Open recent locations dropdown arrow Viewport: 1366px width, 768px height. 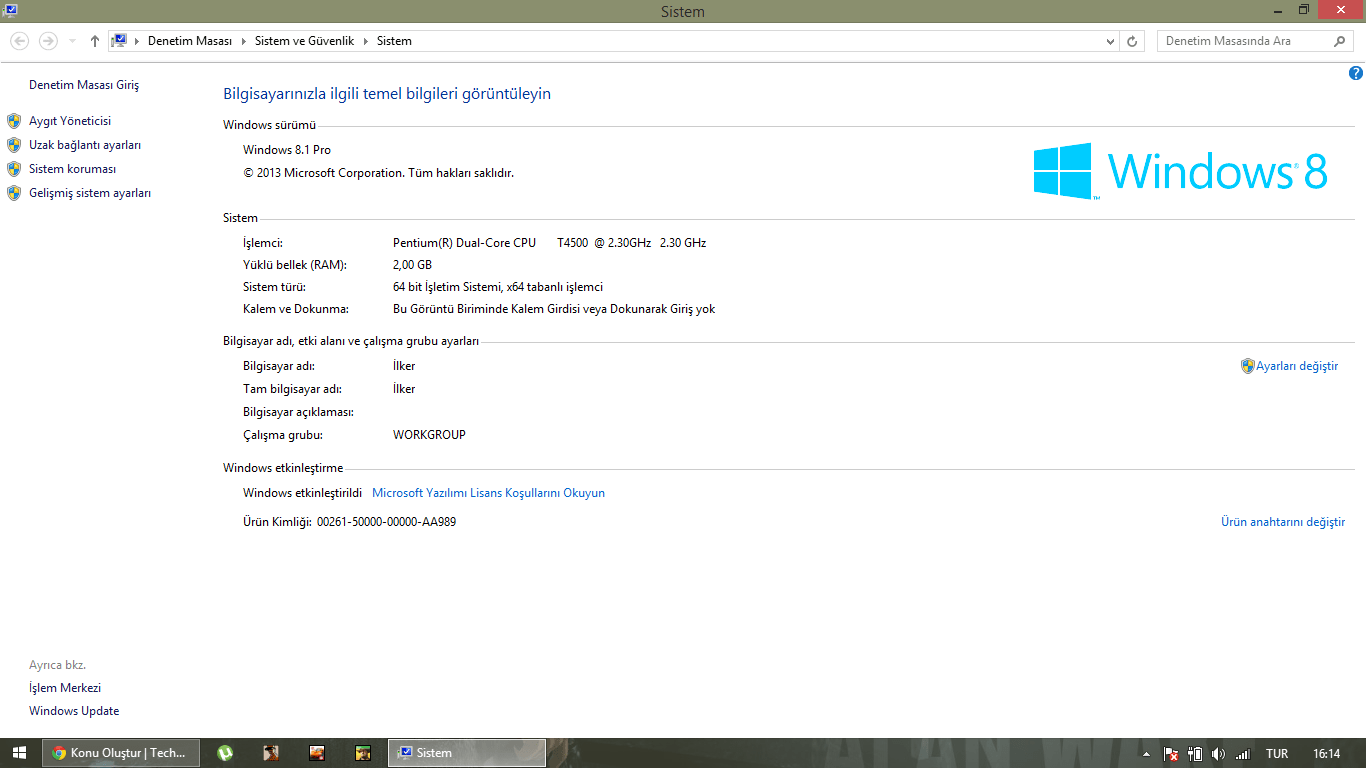[72, 42]
